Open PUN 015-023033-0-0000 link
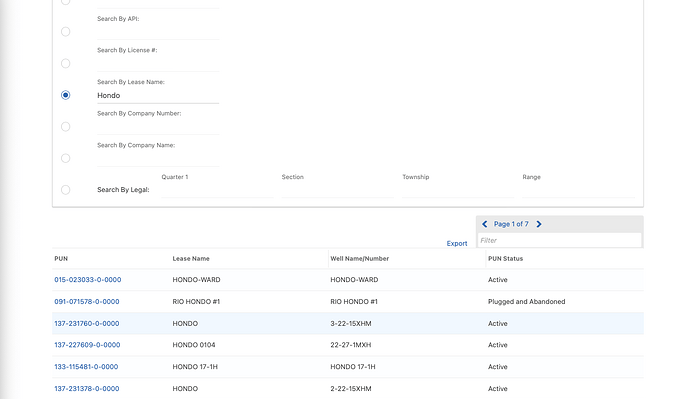The width and height of the screenshot is (690, 399). pos(88,280)
